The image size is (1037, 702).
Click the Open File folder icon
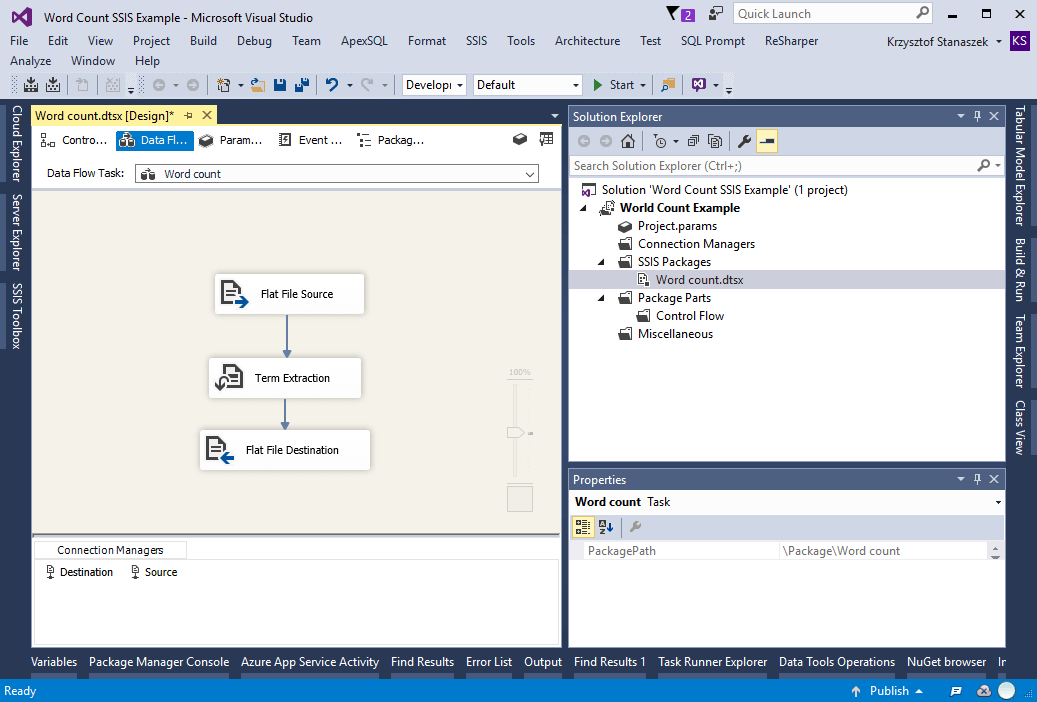tap(258, 85)
